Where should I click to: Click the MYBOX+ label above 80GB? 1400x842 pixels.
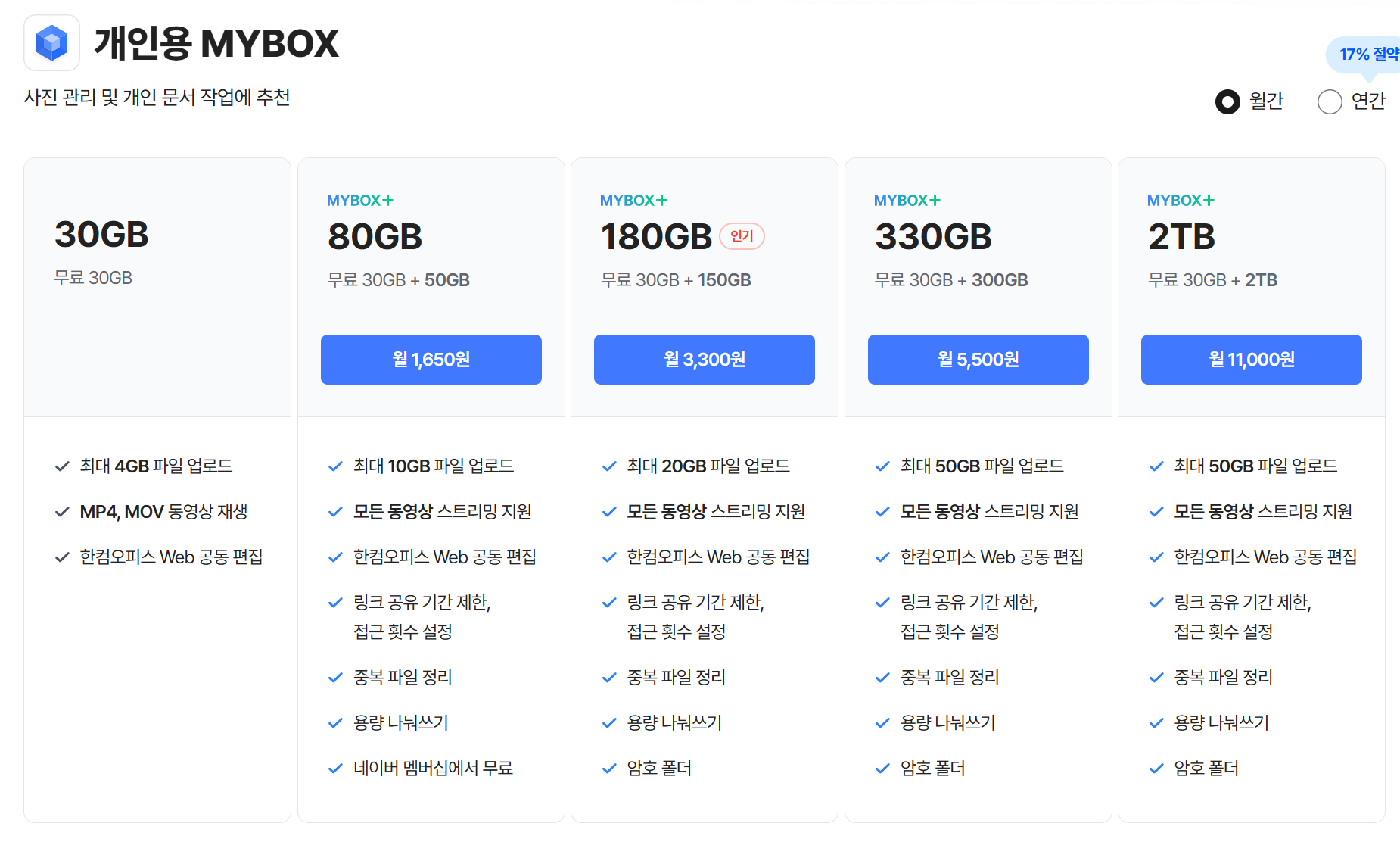coord(360,201)
